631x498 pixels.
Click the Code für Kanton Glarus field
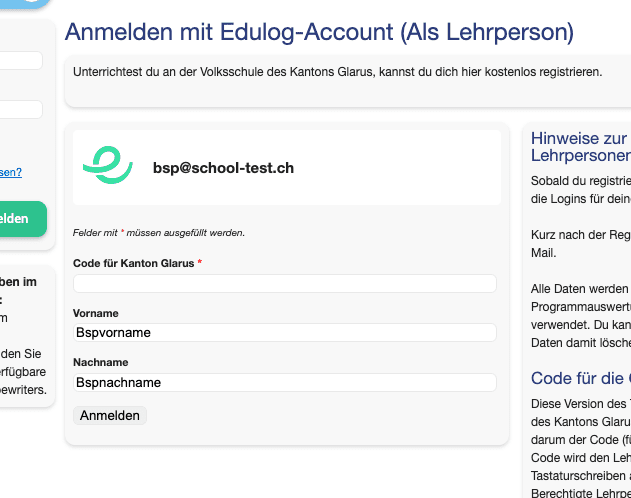(285, 284)
